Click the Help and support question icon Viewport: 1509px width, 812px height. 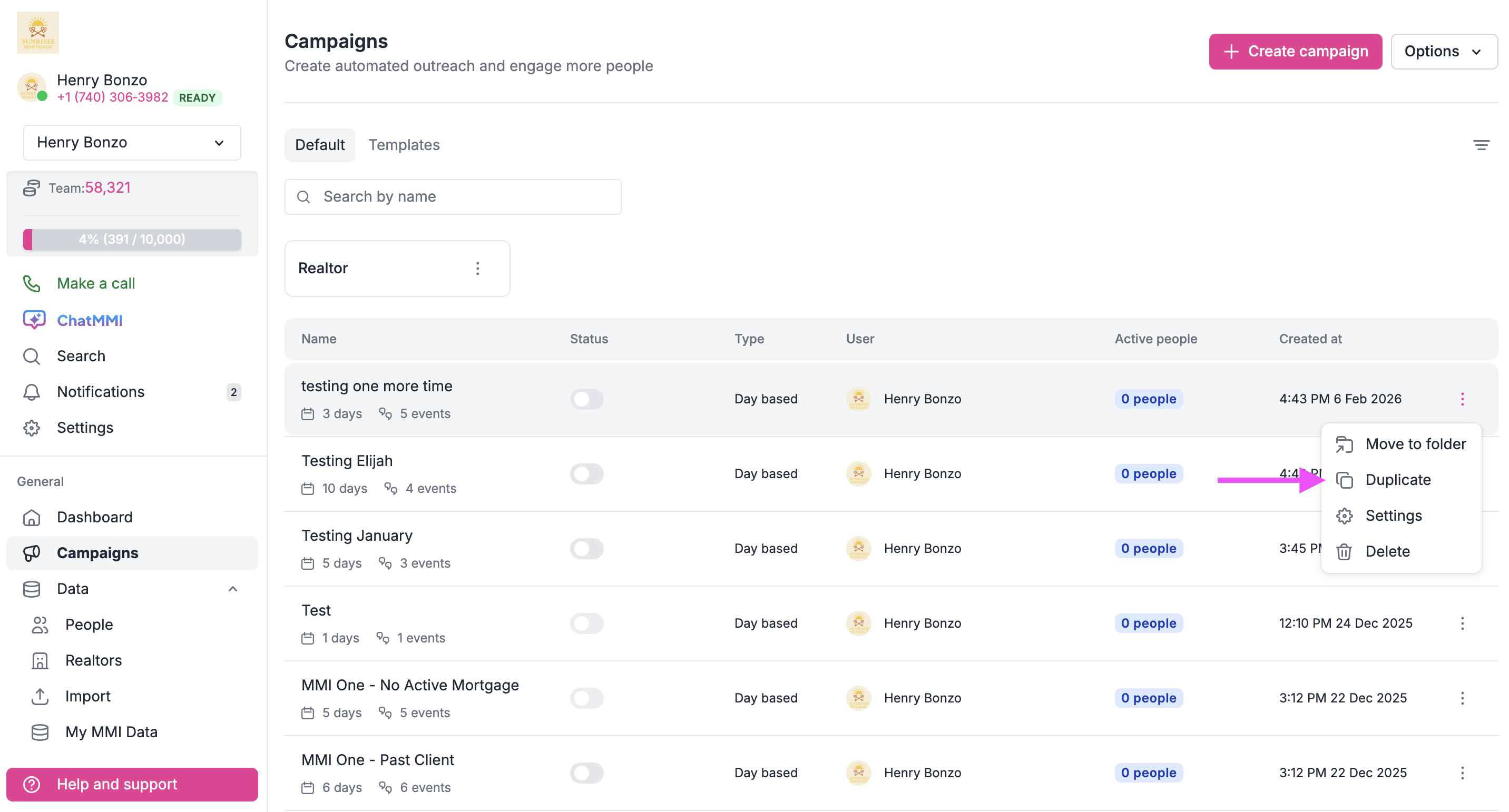[32, 784]
